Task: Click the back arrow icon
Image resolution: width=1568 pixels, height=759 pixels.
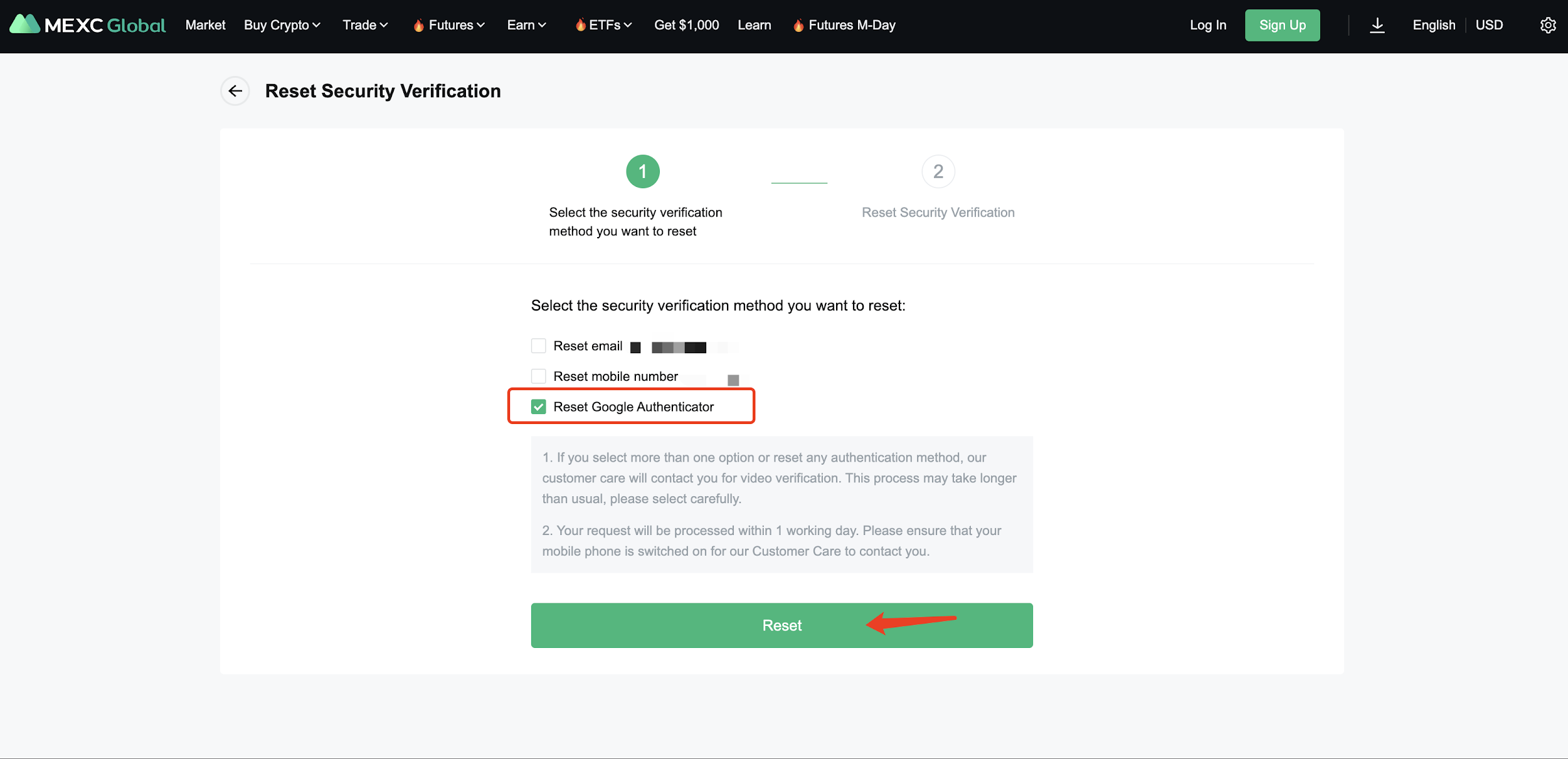Action: point(235,91)
